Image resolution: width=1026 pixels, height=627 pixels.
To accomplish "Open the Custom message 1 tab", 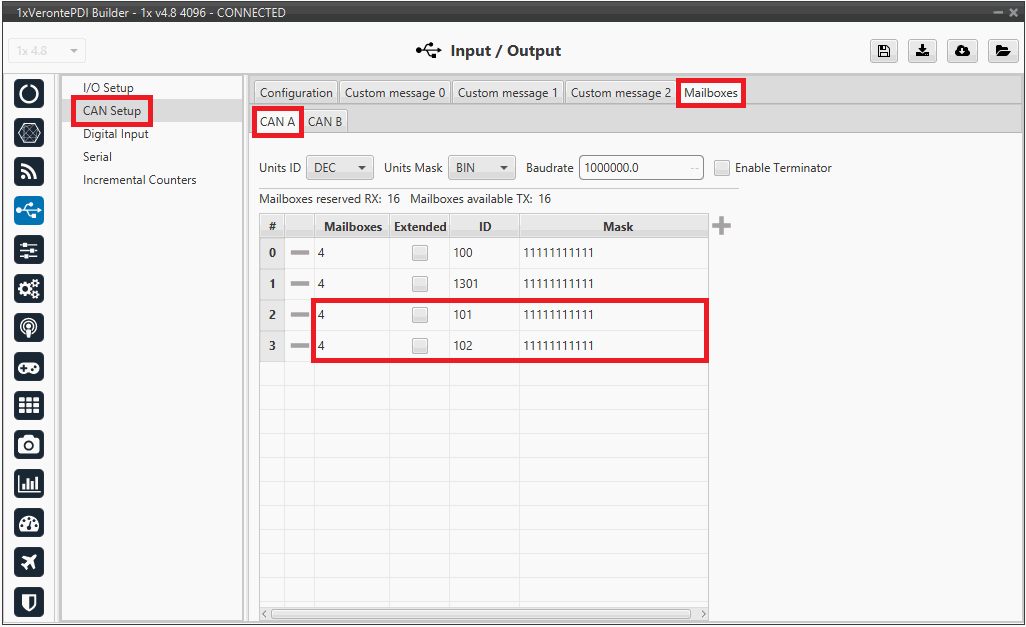I will (507, 93).
